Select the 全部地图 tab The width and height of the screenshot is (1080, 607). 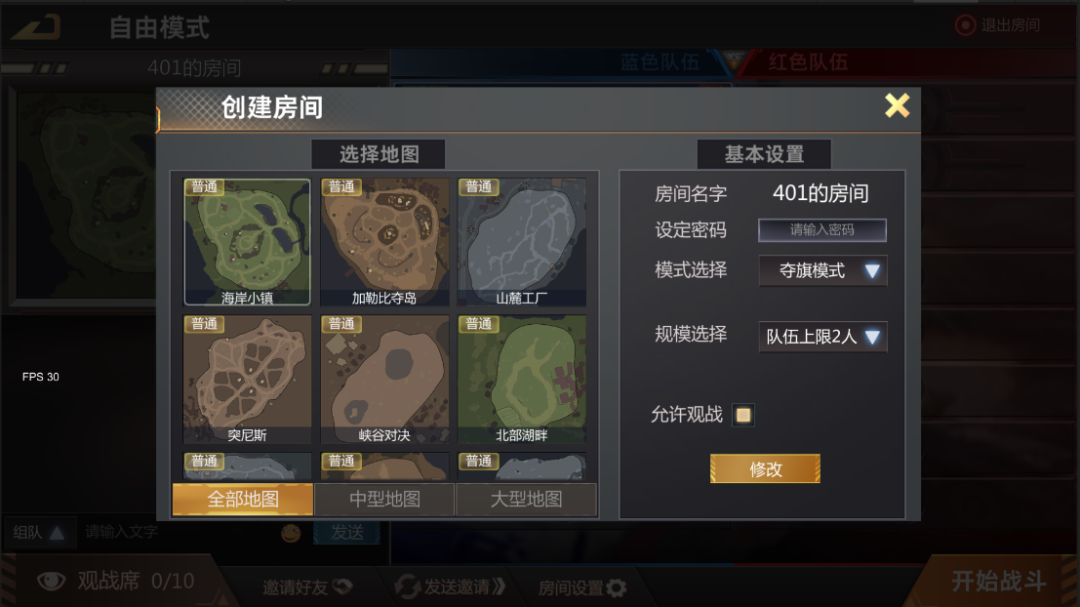[x=242, y=499]
